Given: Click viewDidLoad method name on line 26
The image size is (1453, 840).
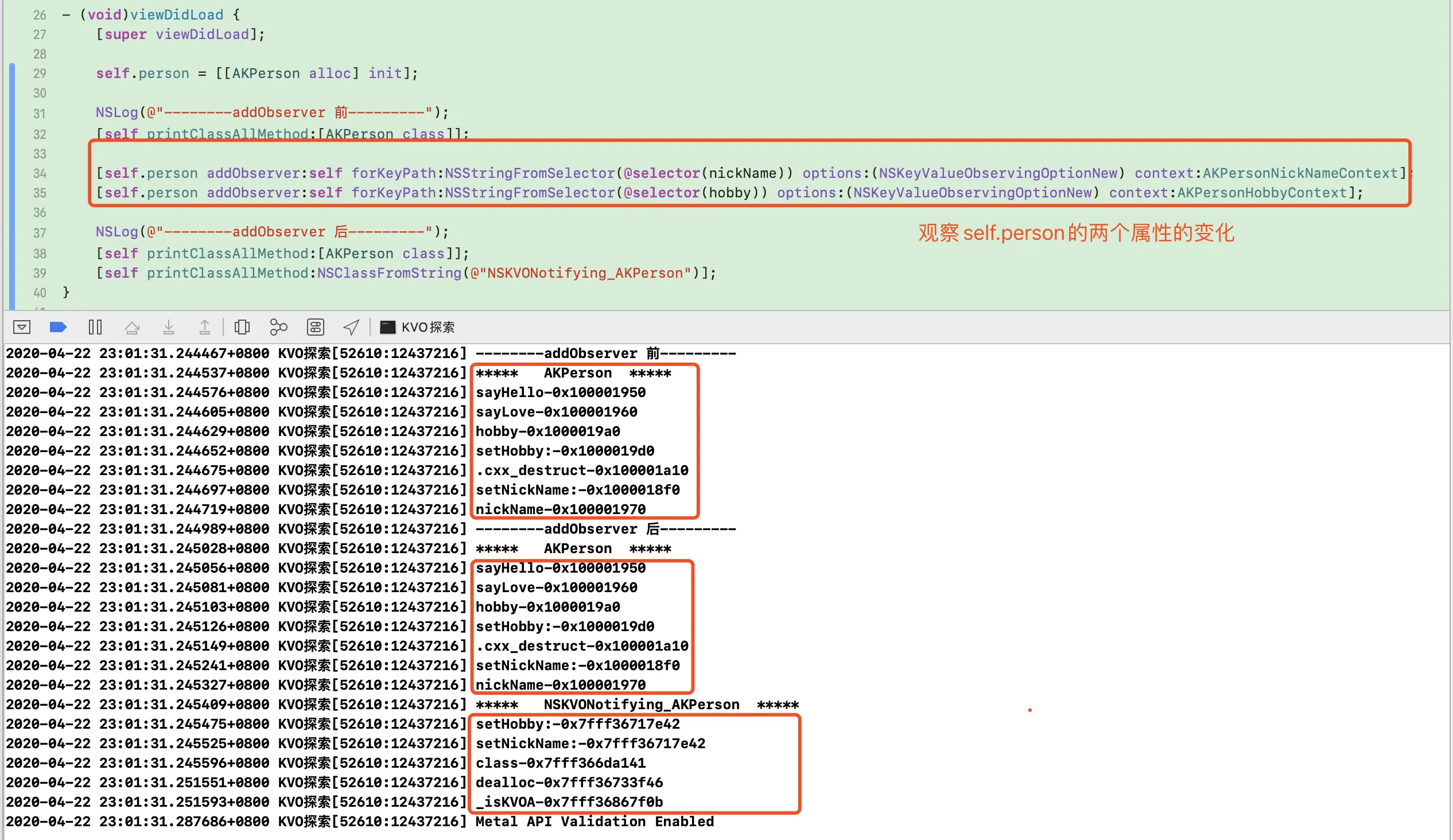Looking at the screenshot, I should pyautogui.click(x=176, y=15).
